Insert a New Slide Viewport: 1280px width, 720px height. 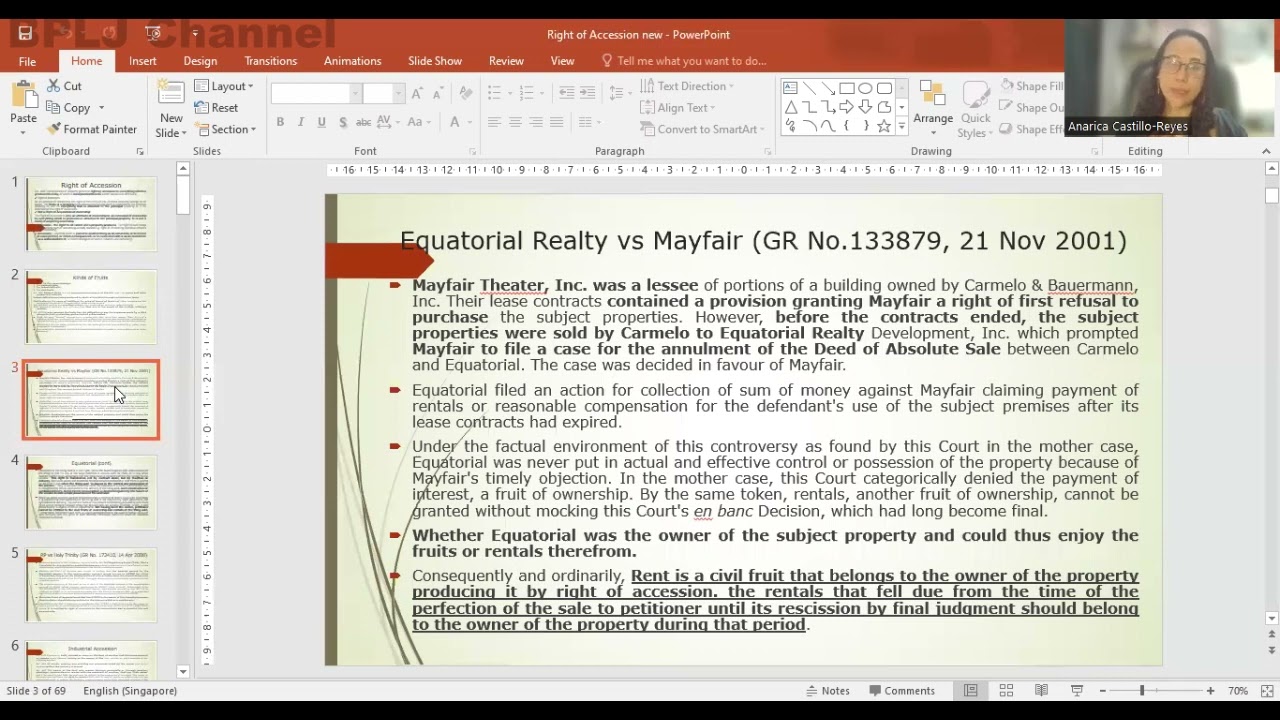(x=171, y=110)
